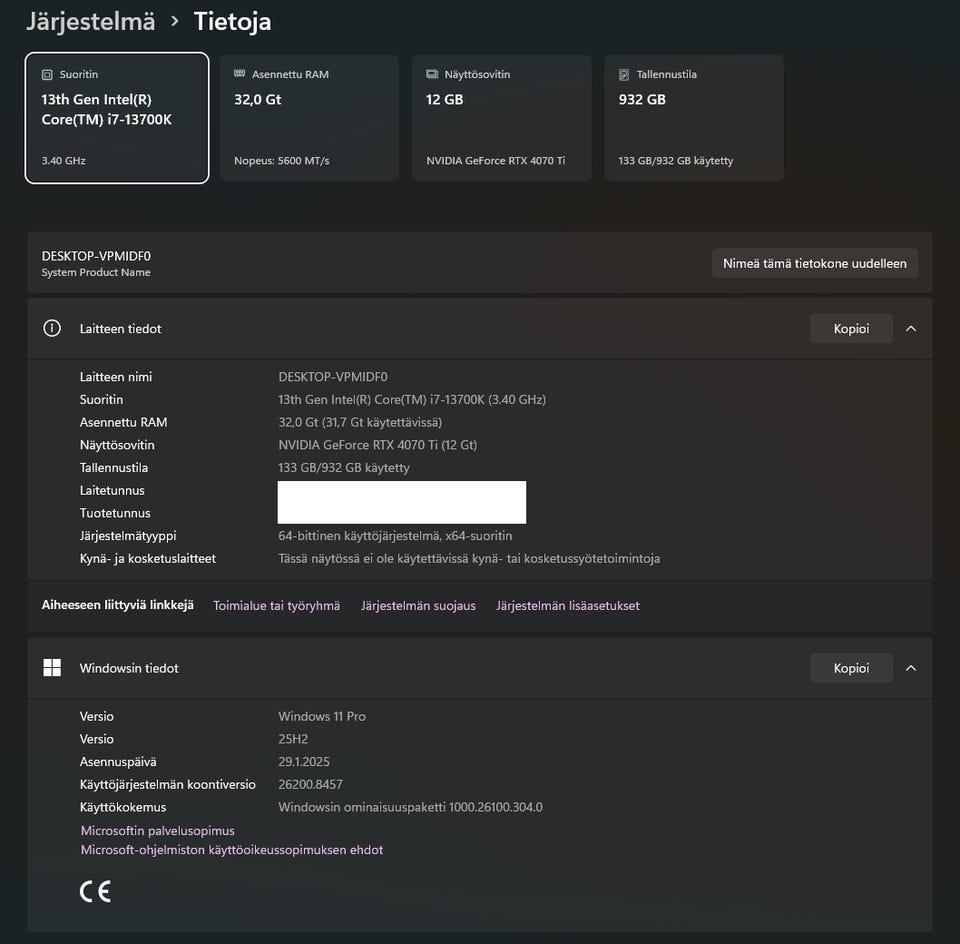Click the Laitetunnus label
Viewport: 960px width, 944px height.
(112, 490)
